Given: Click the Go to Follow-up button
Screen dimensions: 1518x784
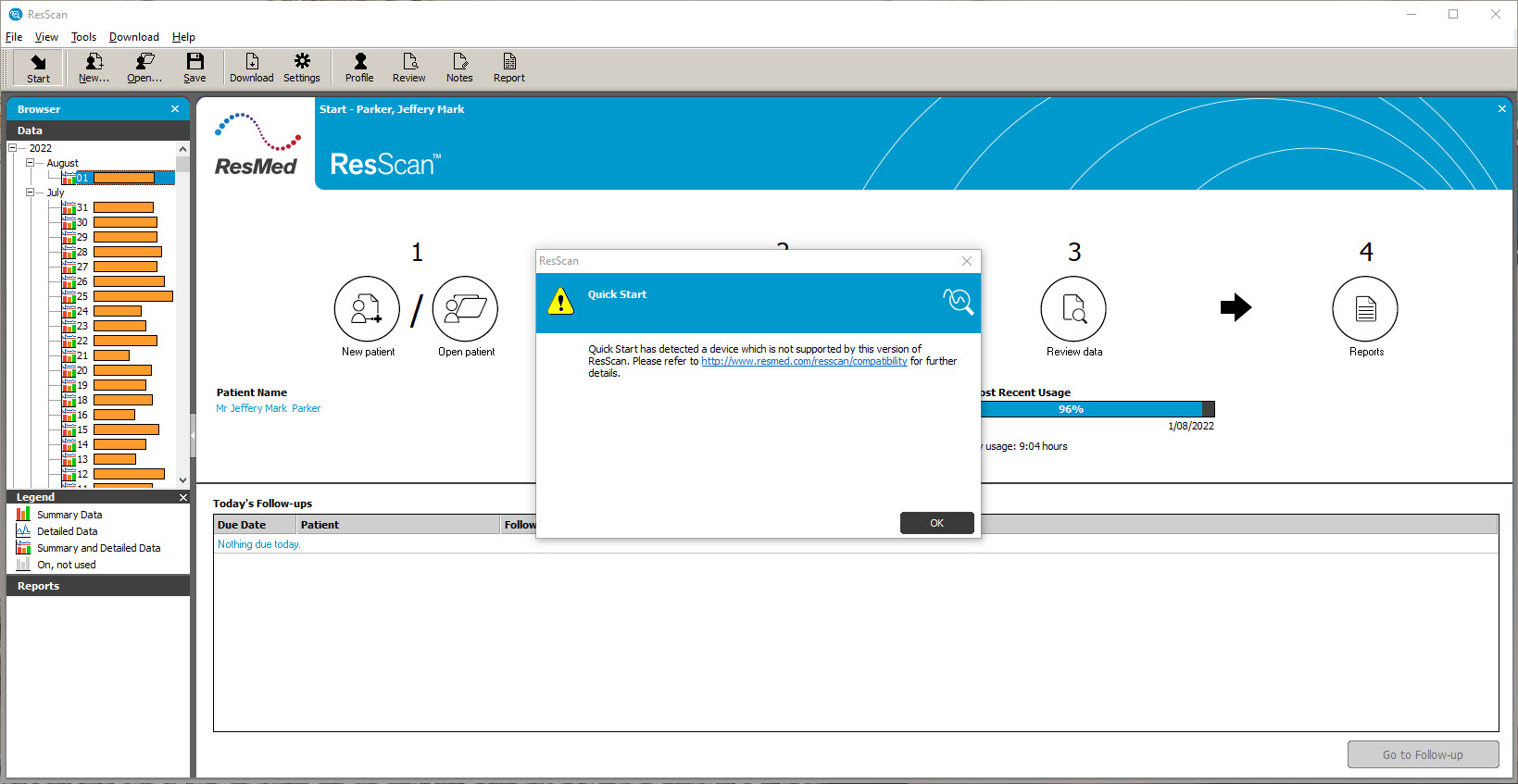Looking at the screenshot, I should pyautogui.click(x=1423, y=754).
